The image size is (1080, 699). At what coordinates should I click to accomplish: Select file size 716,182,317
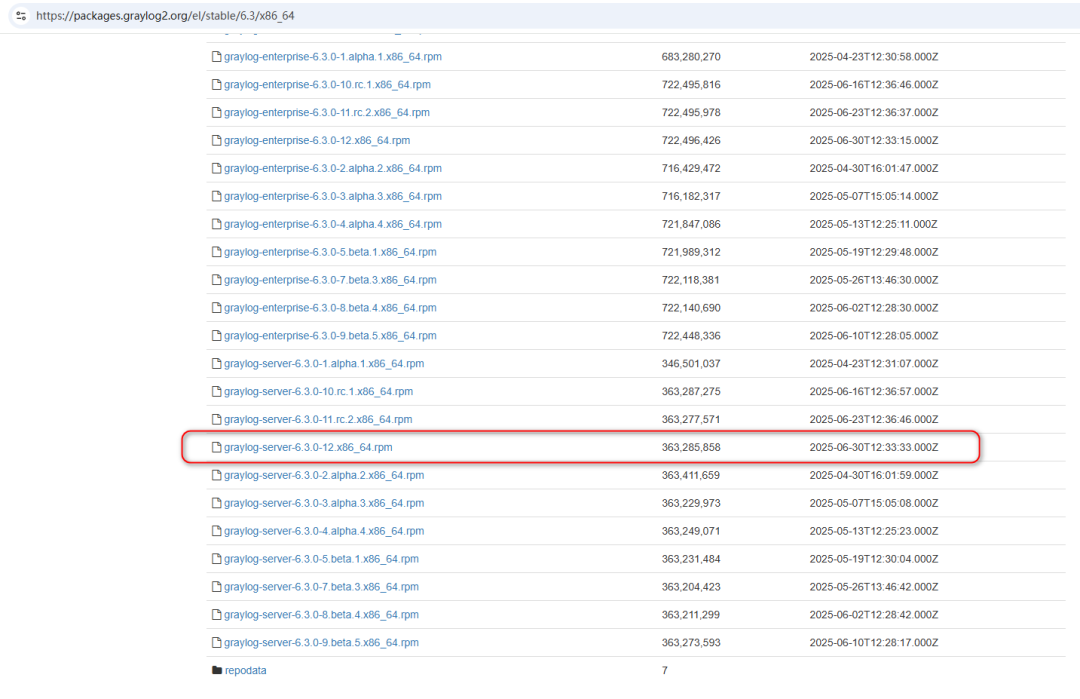(x=691, y=196)
